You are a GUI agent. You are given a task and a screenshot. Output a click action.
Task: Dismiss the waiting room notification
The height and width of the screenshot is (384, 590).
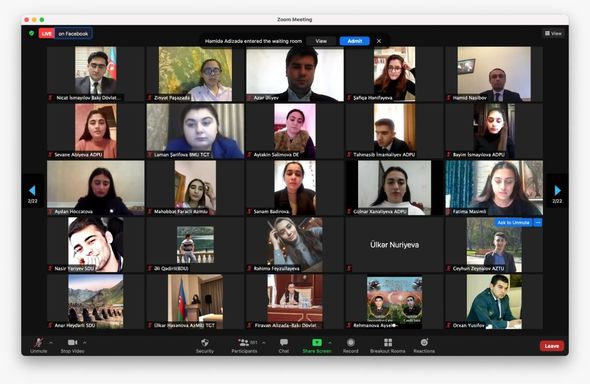[x=379, y=41]
